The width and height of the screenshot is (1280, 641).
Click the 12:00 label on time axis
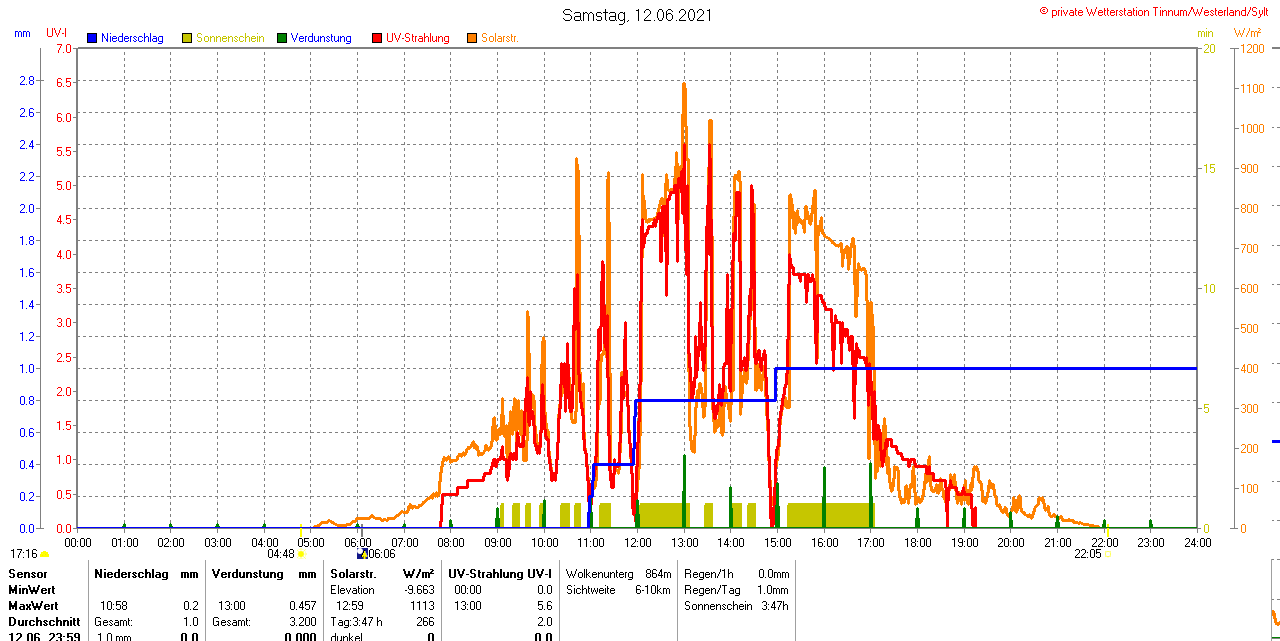637,542
